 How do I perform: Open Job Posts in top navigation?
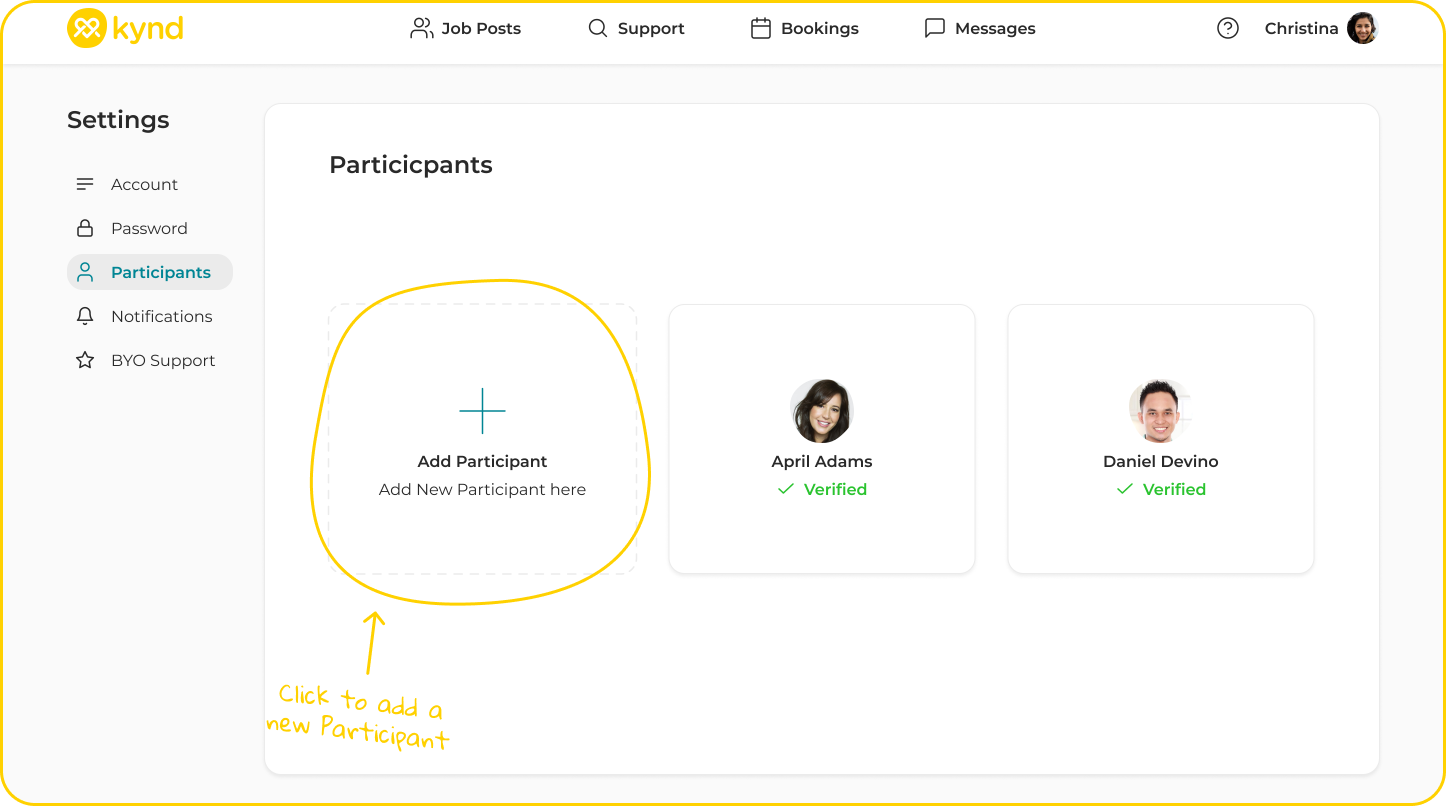(466, 29)
